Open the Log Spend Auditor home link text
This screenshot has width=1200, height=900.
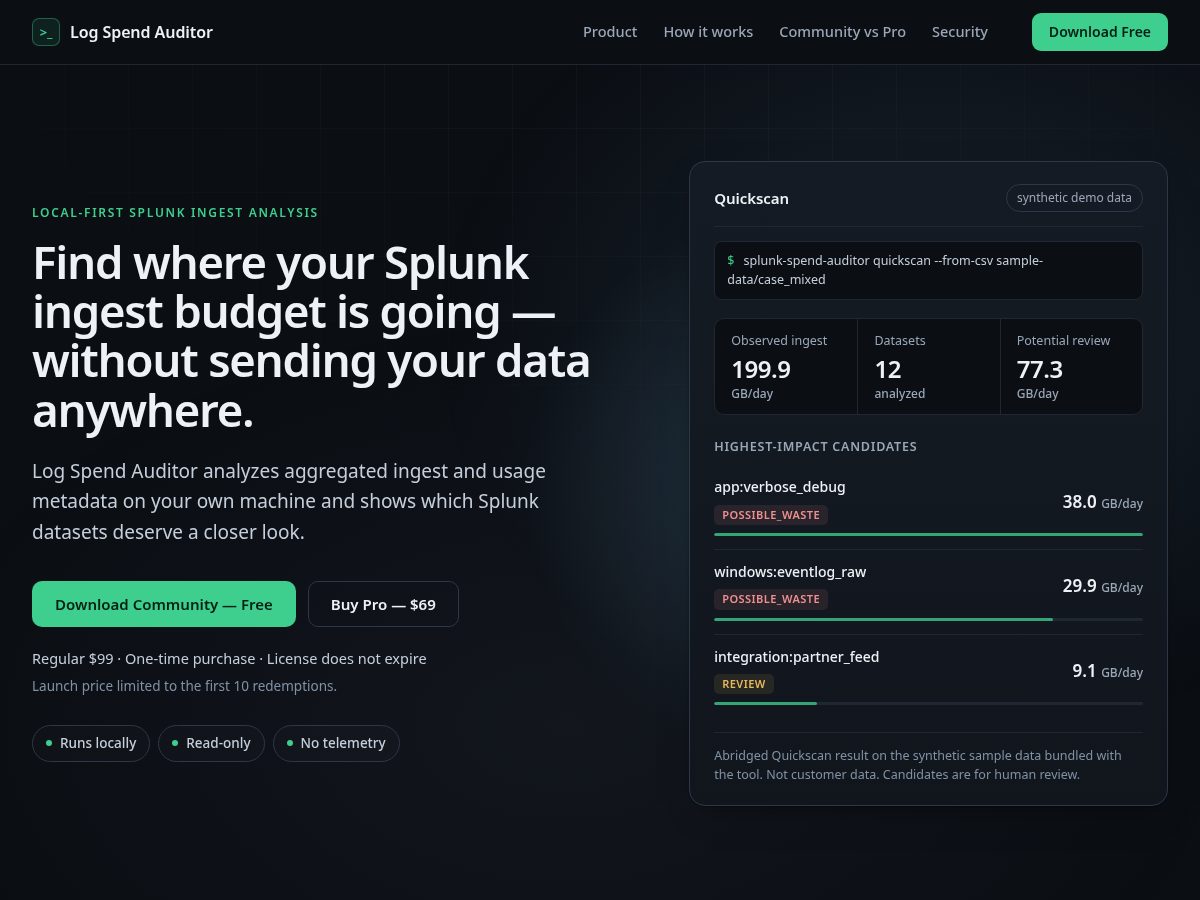[x=141, y=32]
